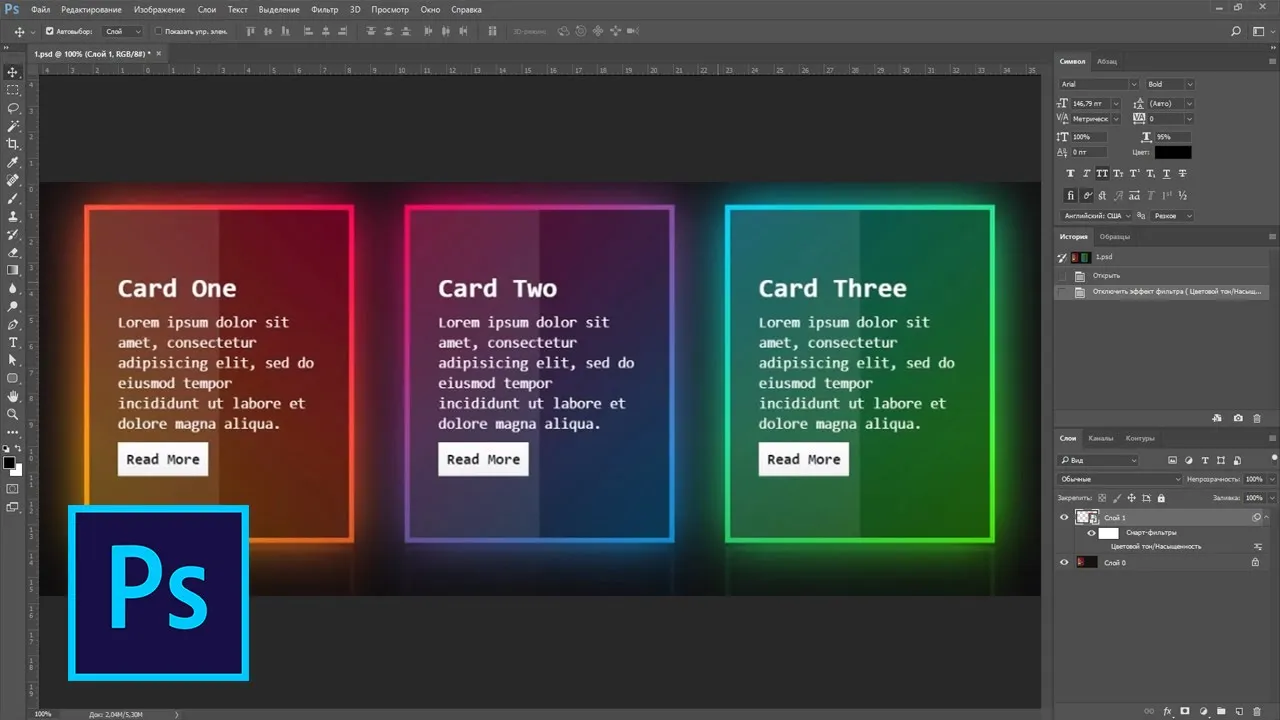Open the text Цвет color swatch
1280x720 pixels.
[x=1173, y=153]
